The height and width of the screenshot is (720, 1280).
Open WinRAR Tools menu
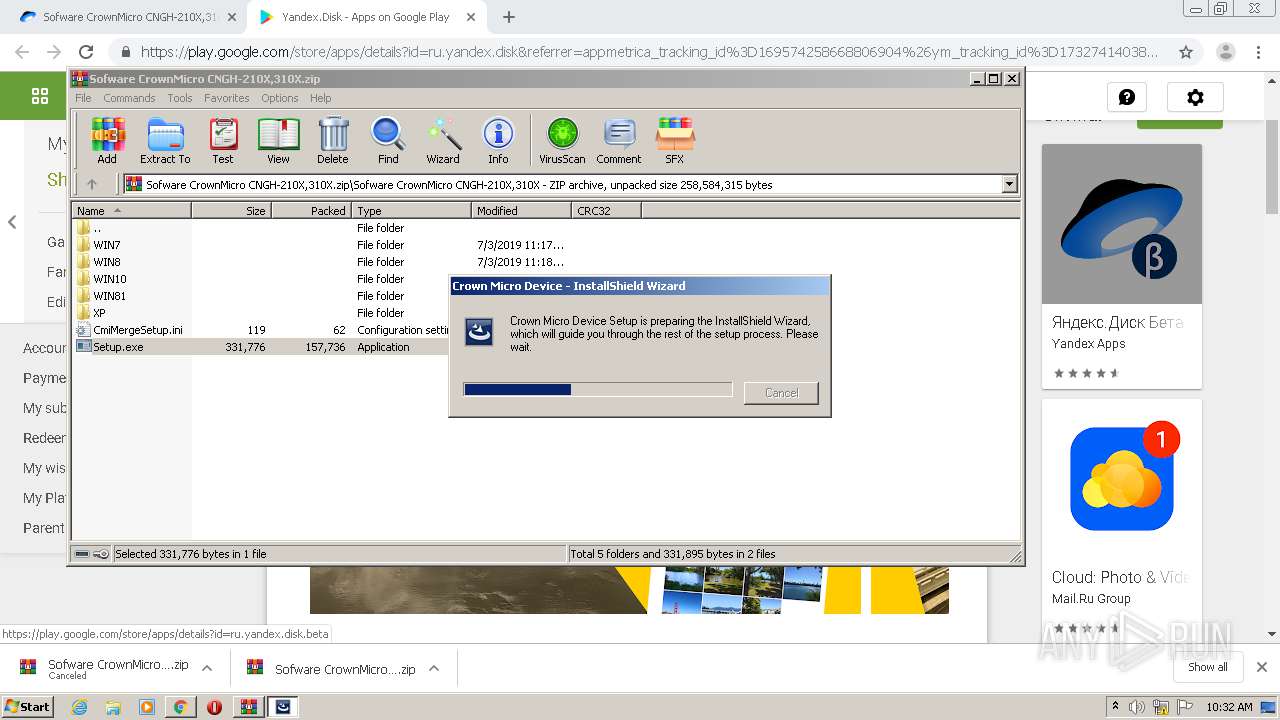(180, 98)
